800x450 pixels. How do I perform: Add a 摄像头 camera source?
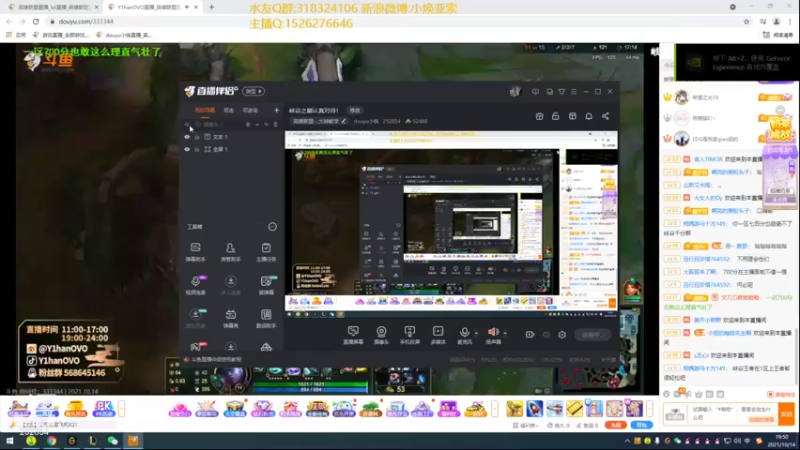[x=381, y=335]
